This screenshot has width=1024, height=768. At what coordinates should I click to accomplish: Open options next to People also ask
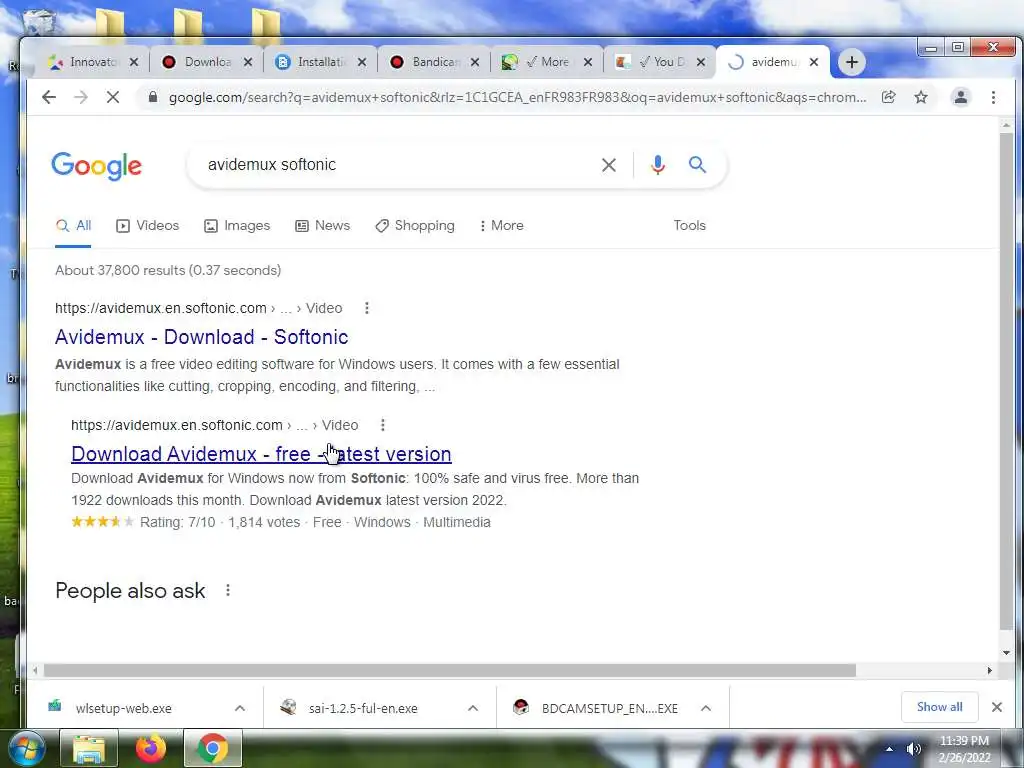[228, 590]
